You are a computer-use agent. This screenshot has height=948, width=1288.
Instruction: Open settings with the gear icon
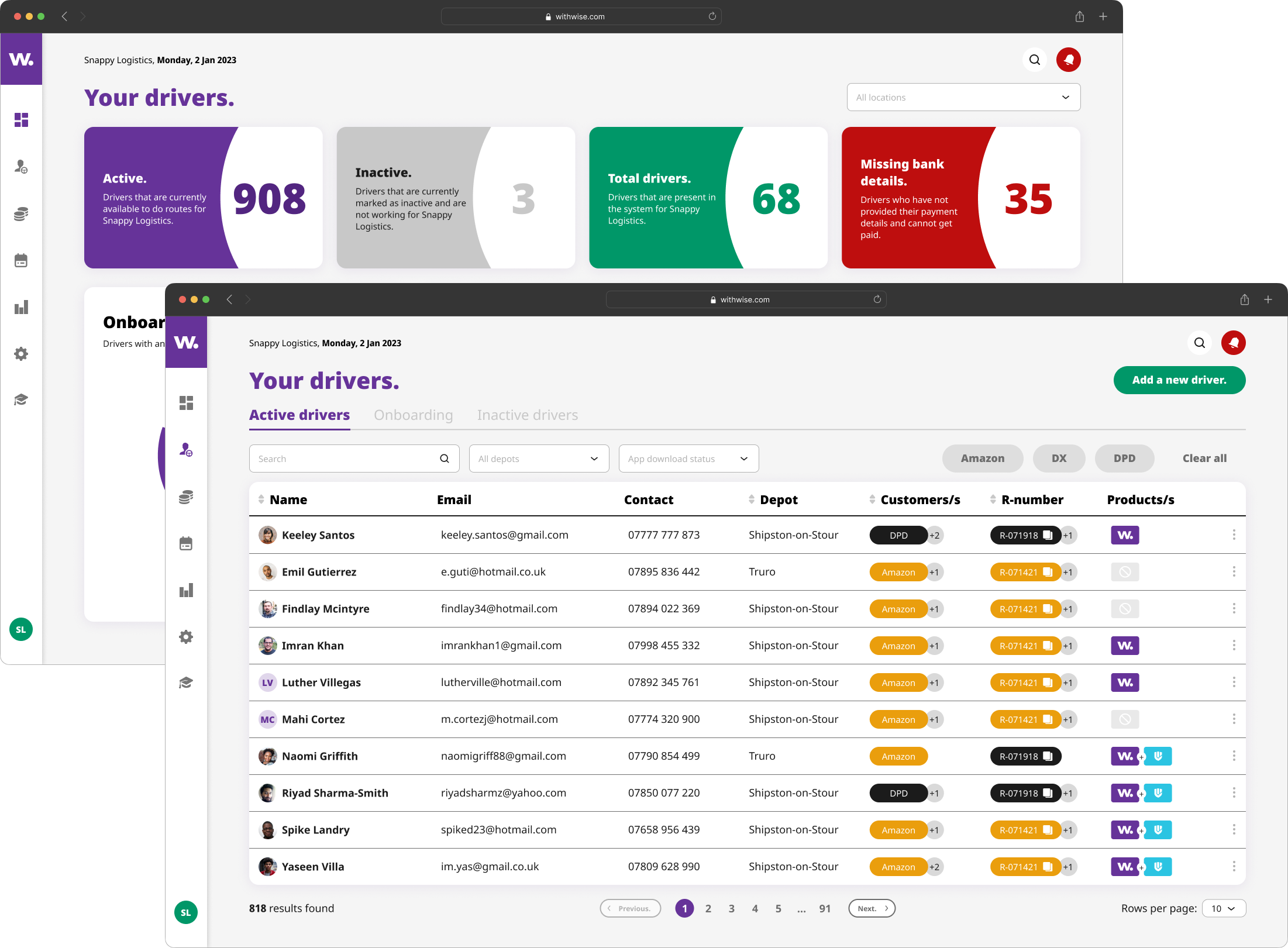[186, 637]
